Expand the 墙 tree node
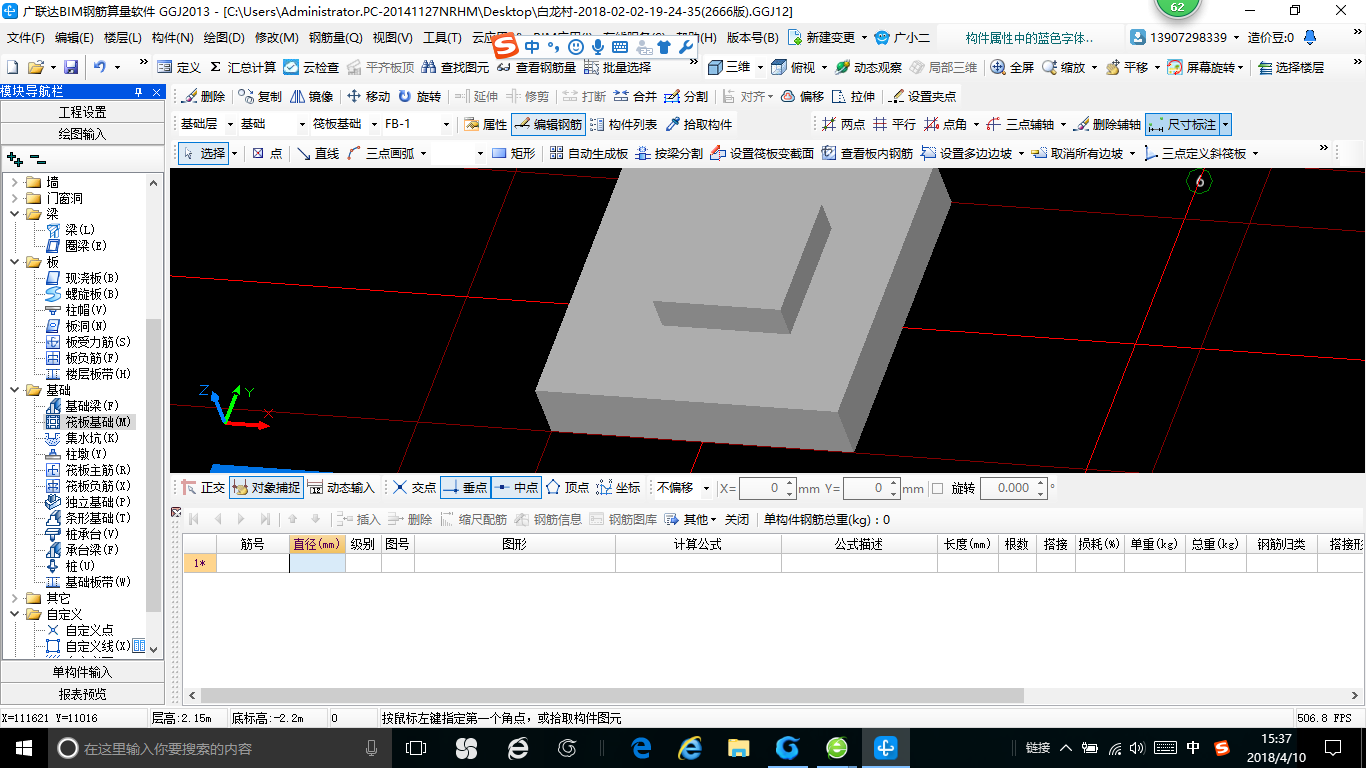 pos(14,182)
